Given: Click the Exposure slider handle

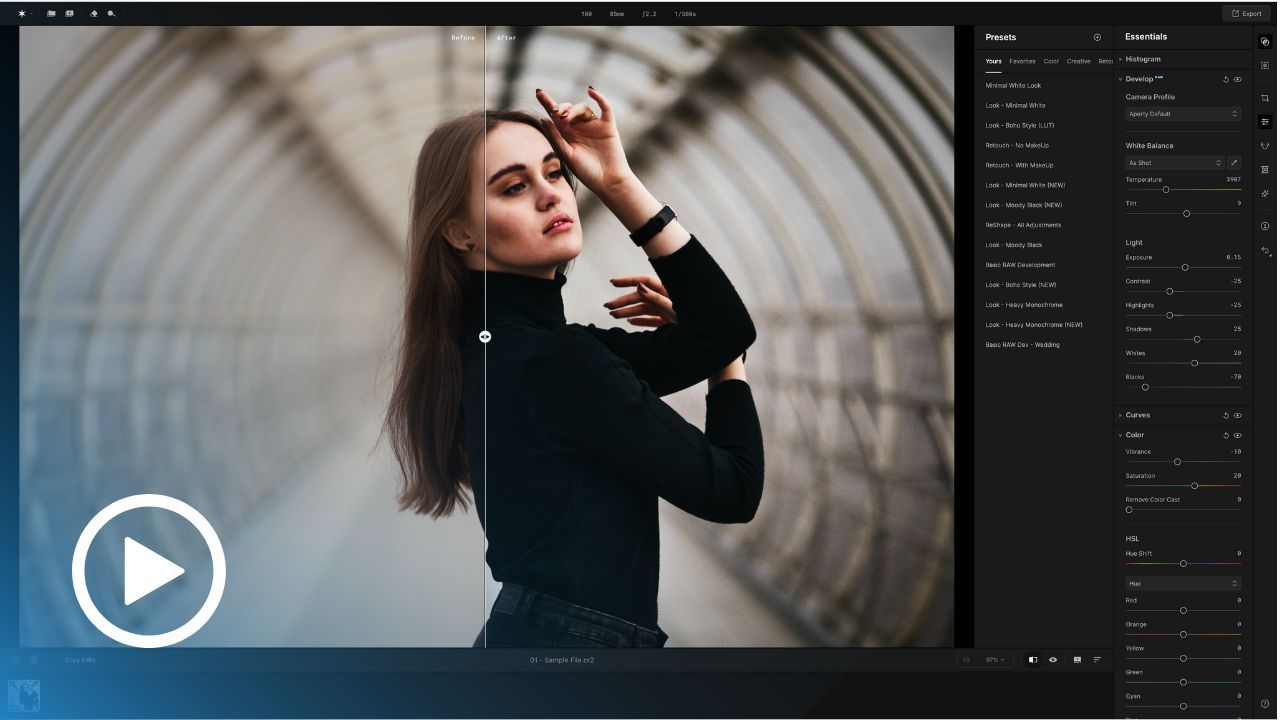Looking at the screenshot, I should tap(1185, 268).
